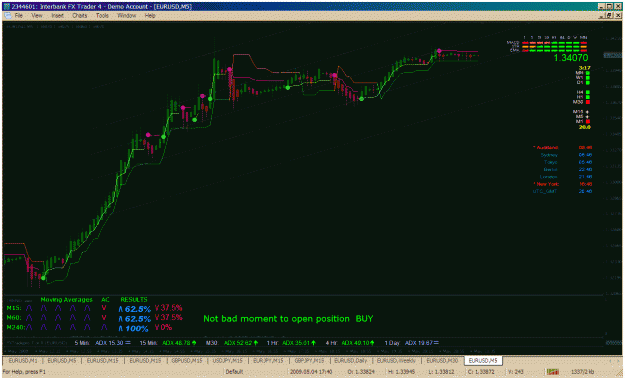This screenshot has height=378, width=625.
Task: Click the 1 Day ADX 19.87 reading
Action: click(x=412, y=343)
